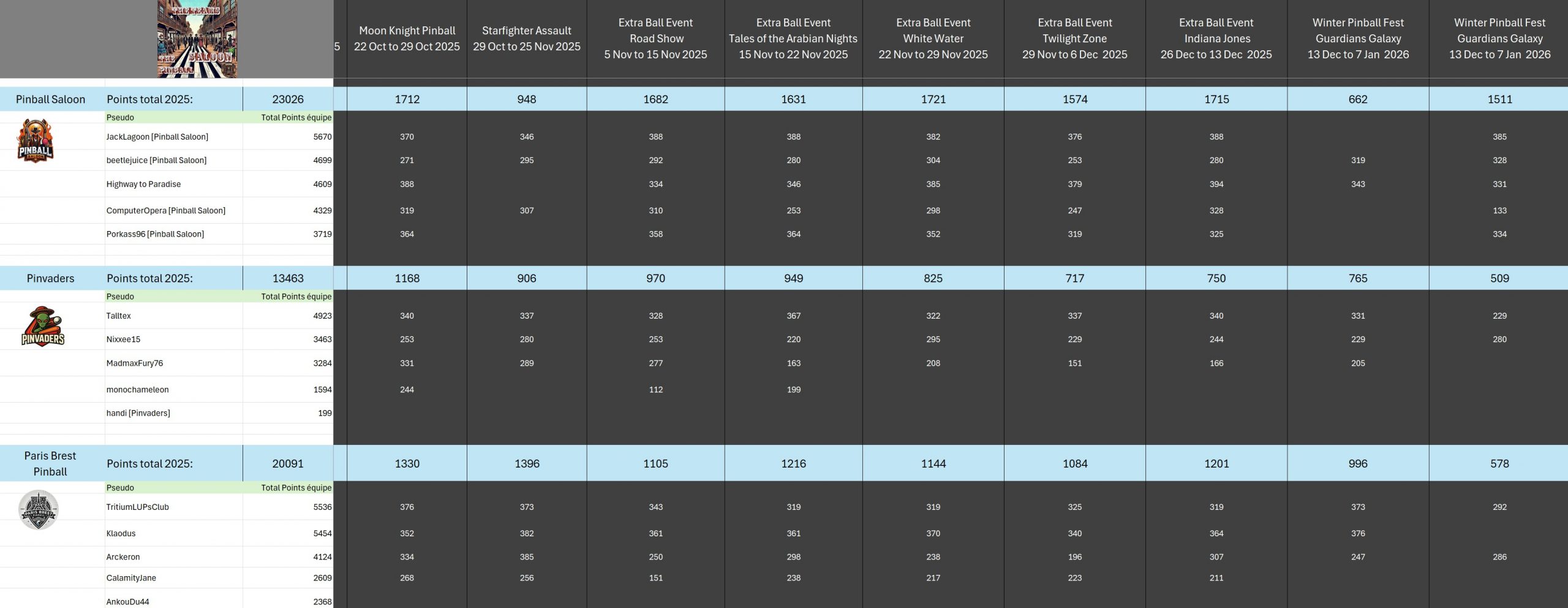The image size is (1568, 608).
Task: Click Pinball Saloon total points cell 23026
Action: 288,99
